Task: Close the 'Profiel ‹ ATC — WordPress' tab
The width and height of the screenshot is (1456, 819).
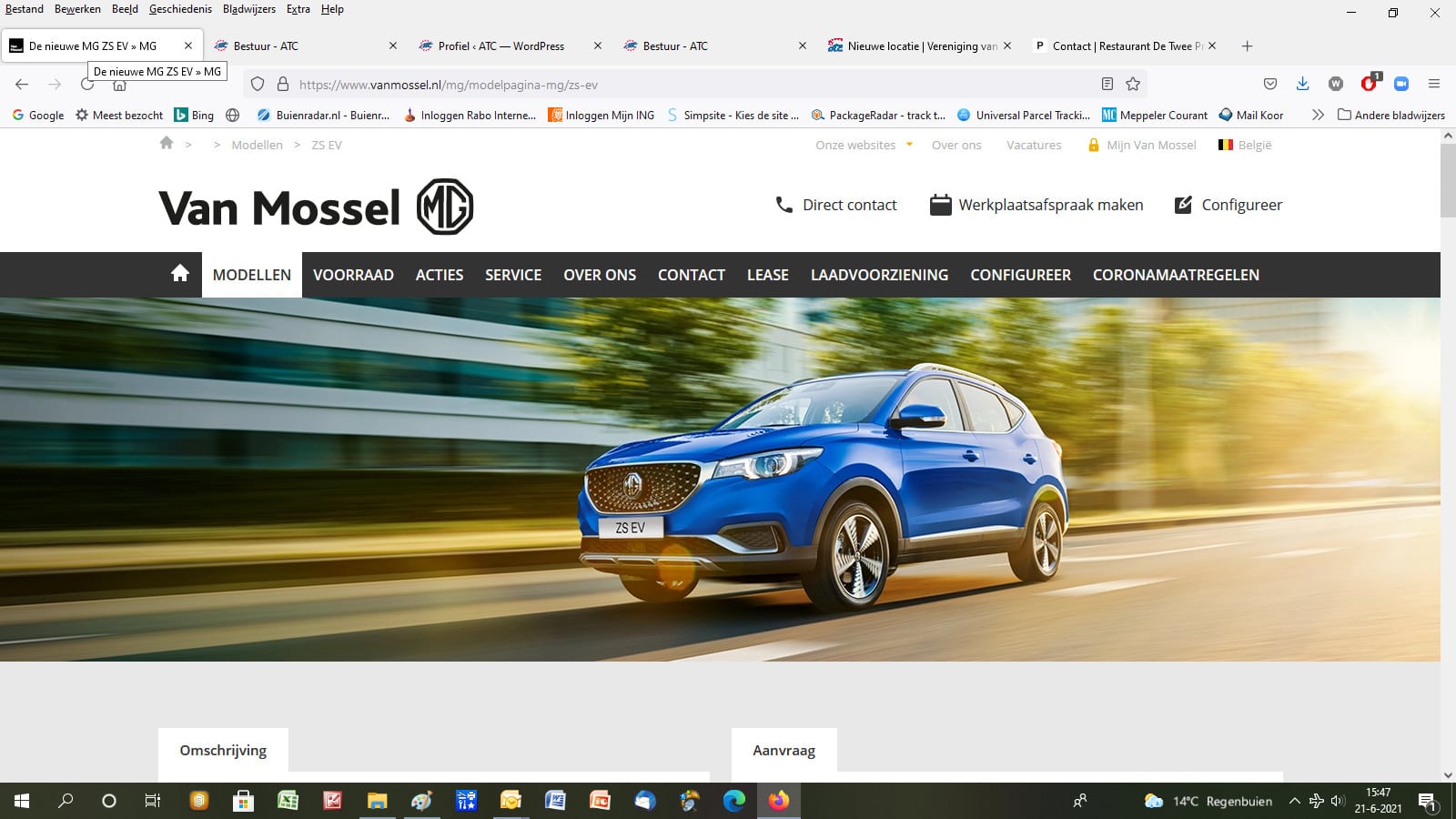Action: 598,45
